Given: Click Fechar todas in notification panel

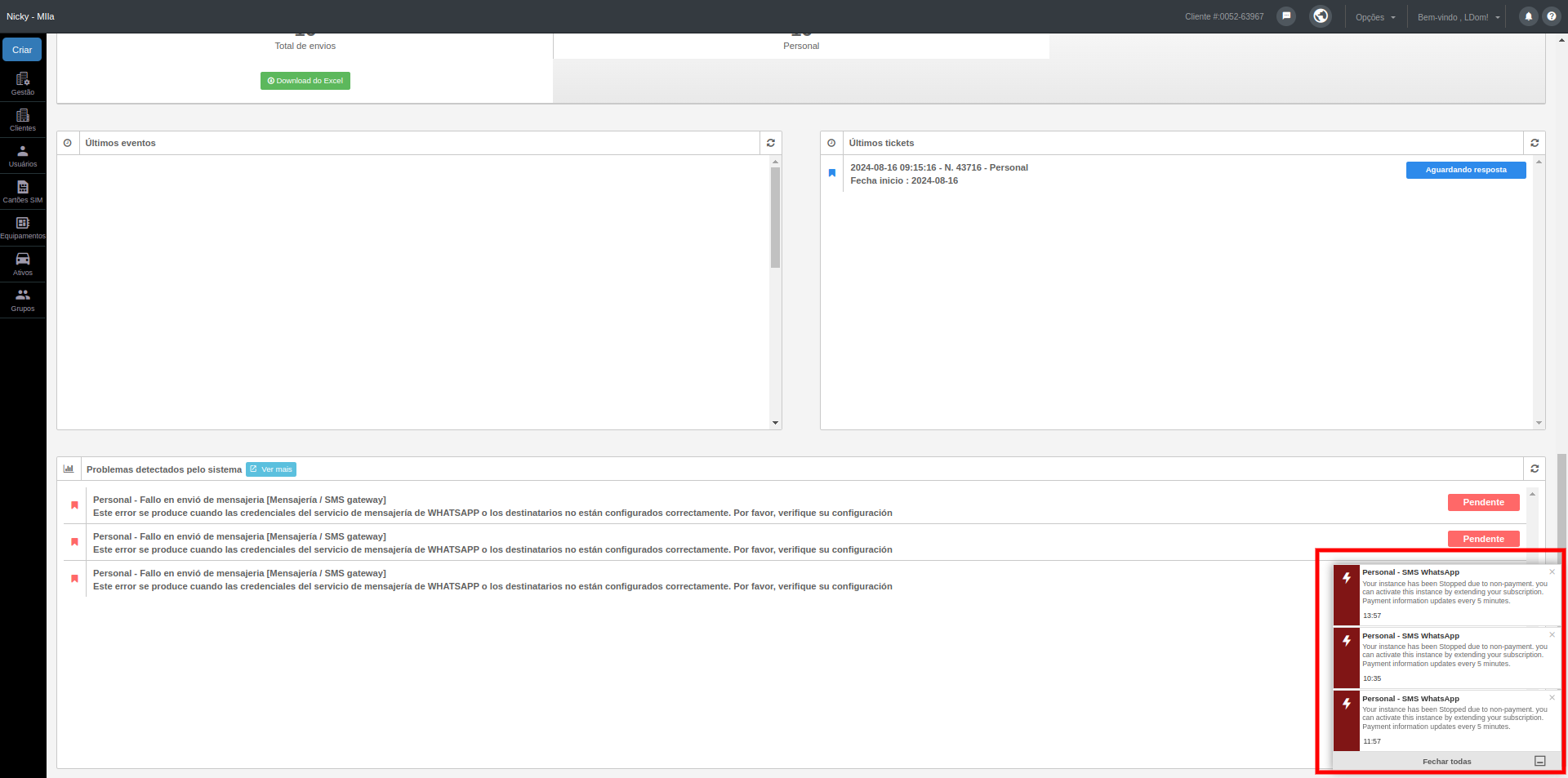Looking at the screenshot, I should point(1446,762).
